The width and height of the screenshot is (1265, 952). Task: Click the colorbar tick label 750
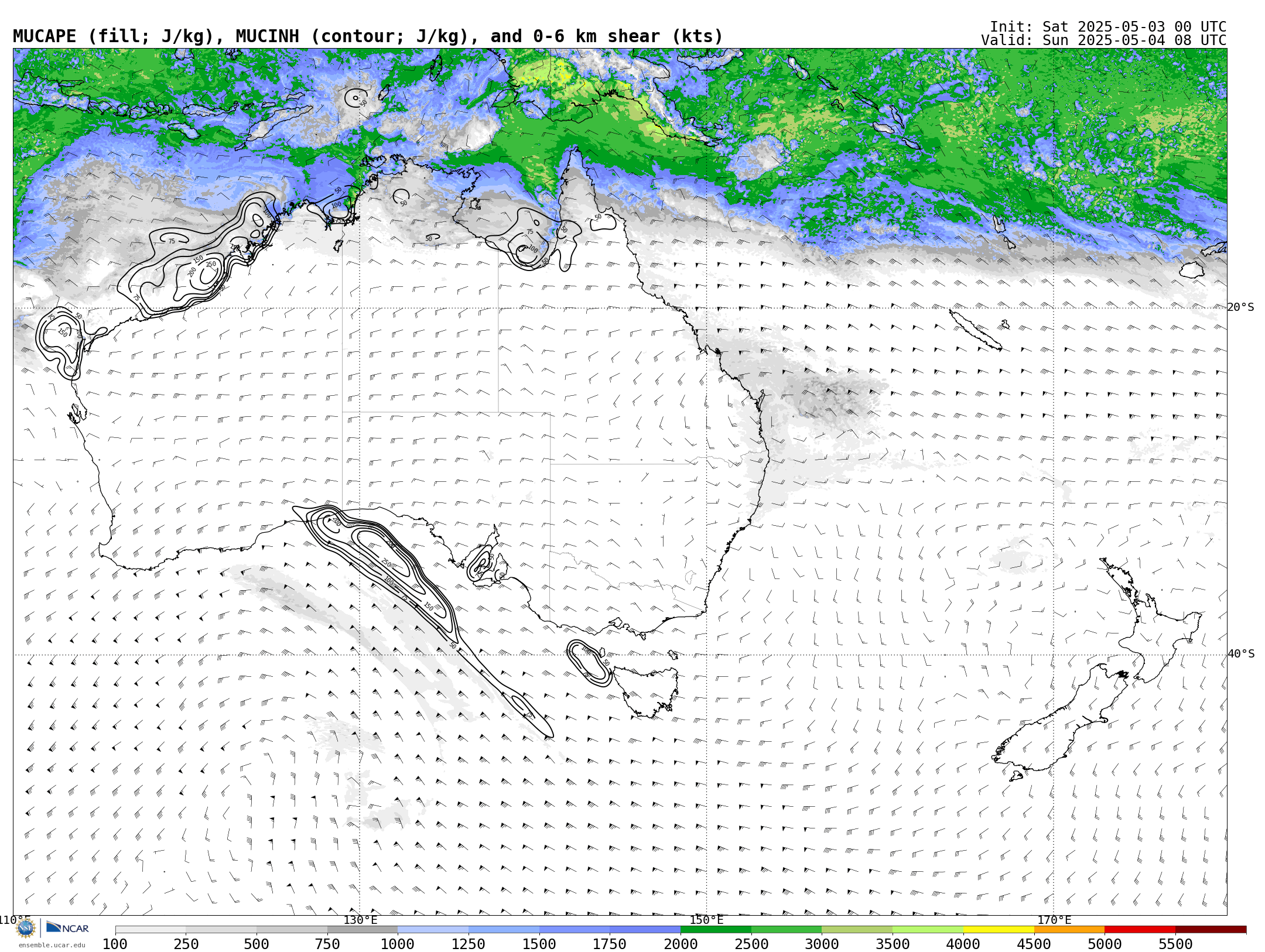tap(327, 944)
